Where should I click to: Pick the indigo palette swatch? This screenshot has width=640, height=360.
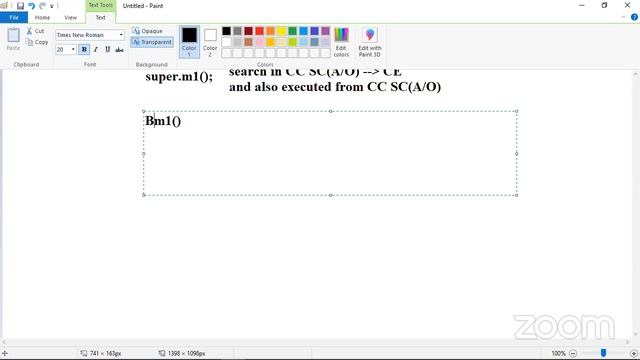tap(315, 31)
